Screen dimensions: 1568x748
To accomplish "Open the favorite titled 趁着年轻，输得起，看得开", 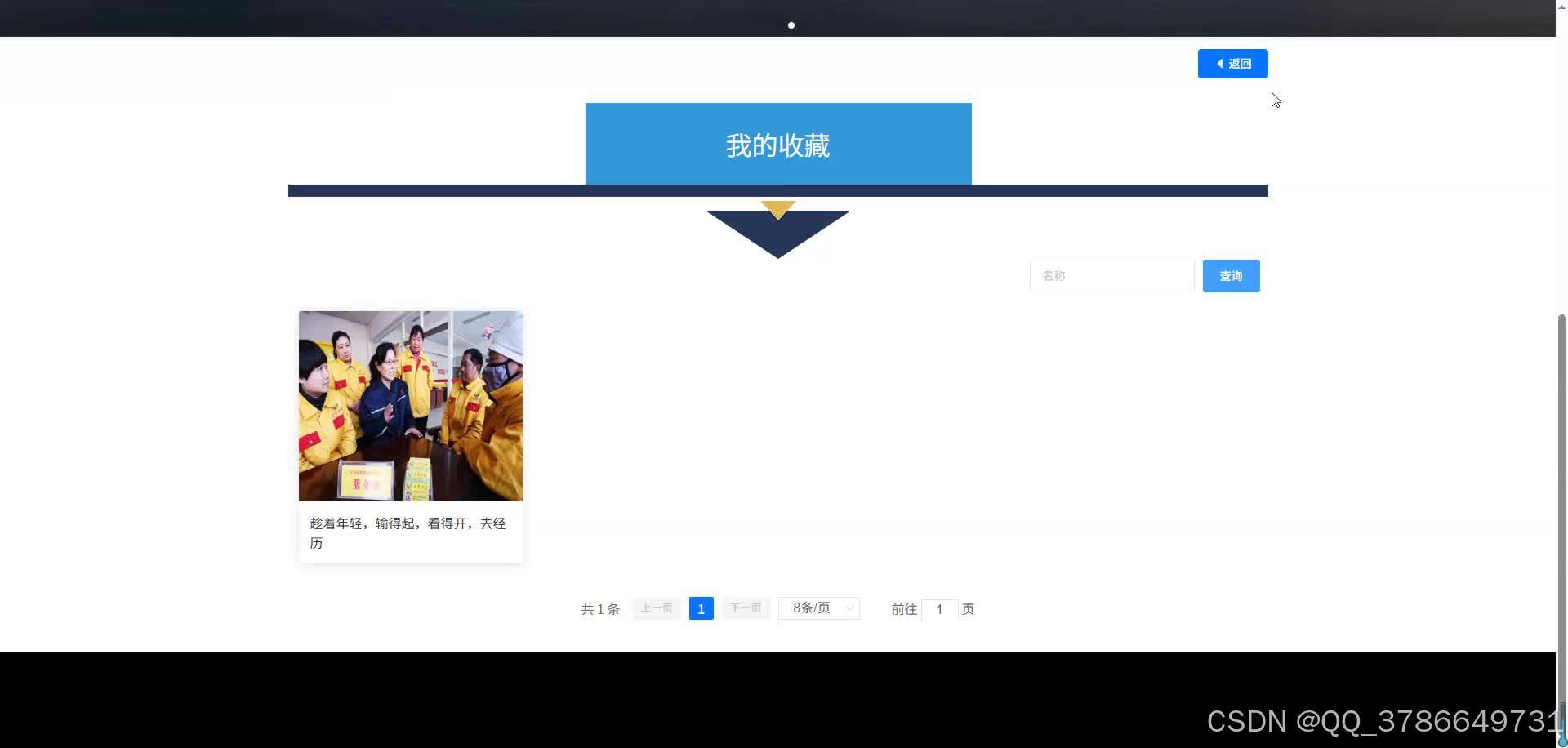I will click(x=408, y=532).
